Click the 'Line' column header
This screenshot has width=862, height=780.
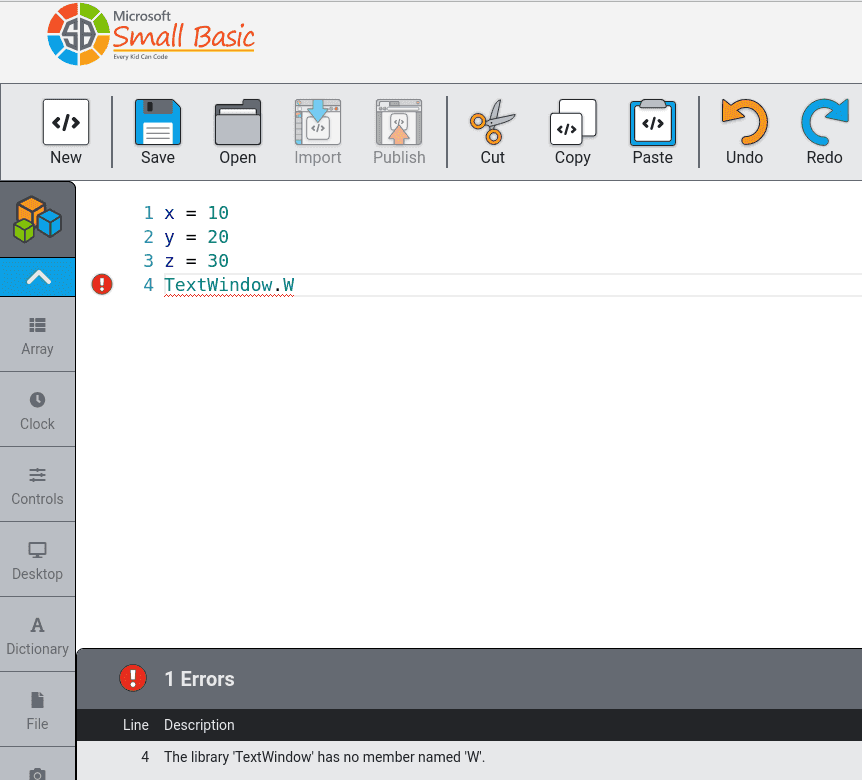click(136, 725)
